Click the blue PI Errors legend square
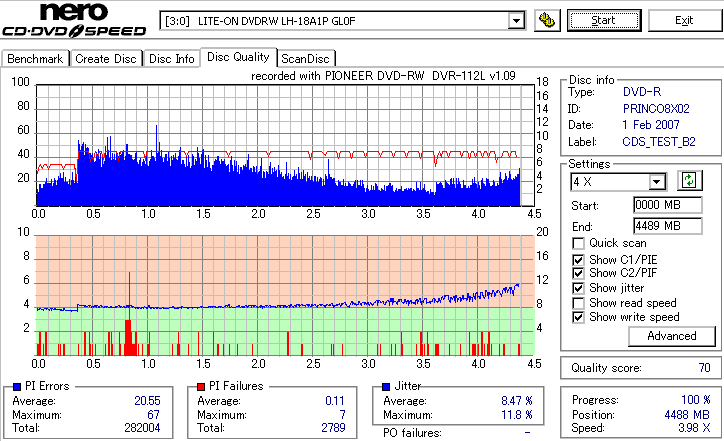The height and width of the screenshot is (441, 724). click(17, 387)
